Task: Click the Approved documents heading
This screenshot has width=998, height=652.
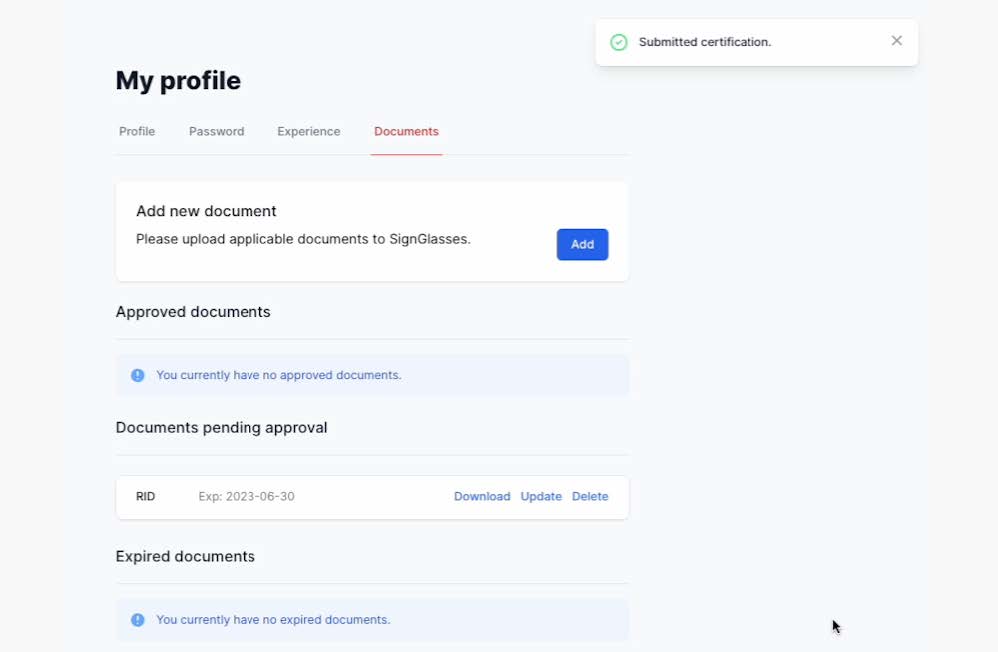Action: click(x=193, y=311)
